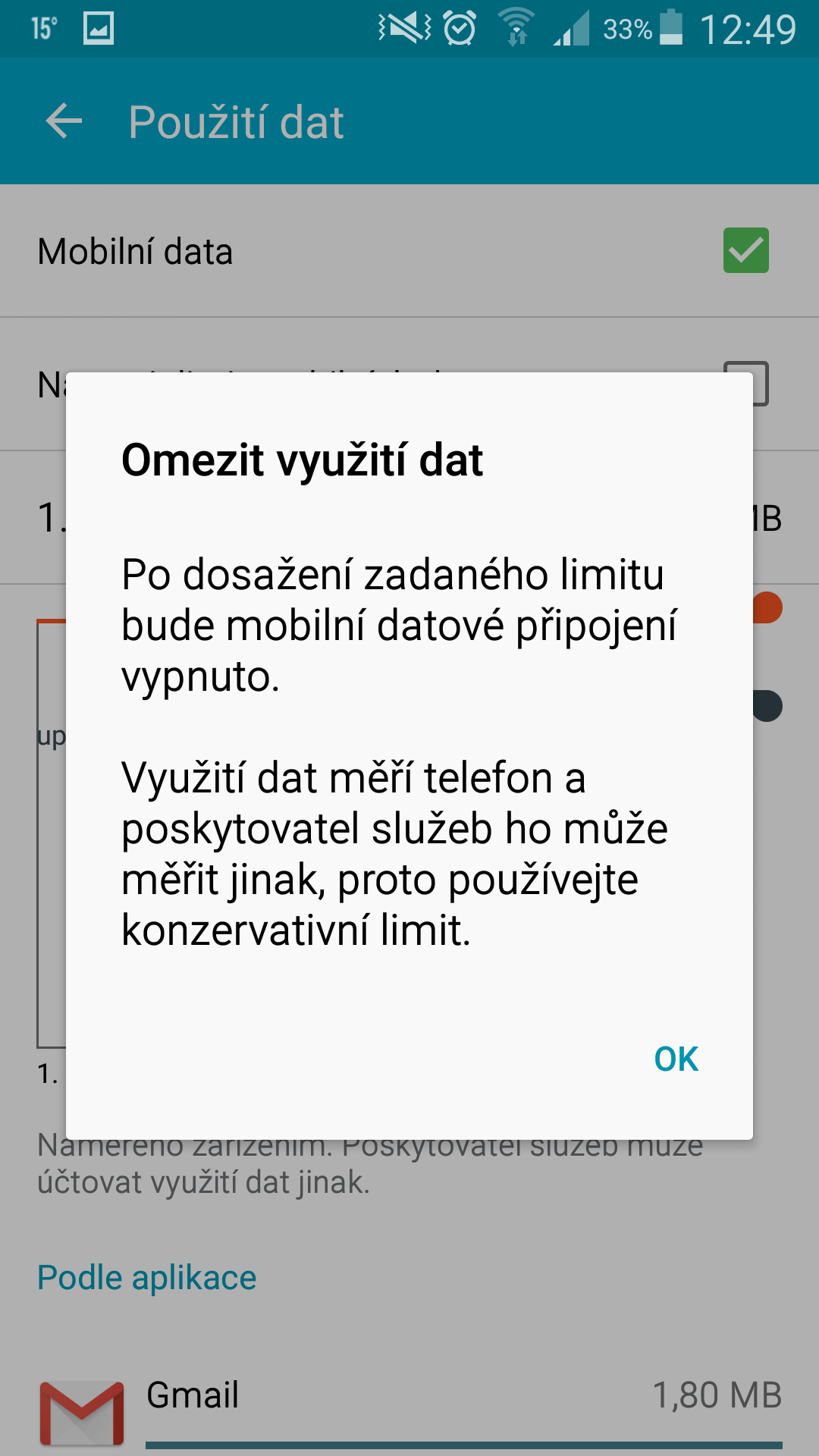Tap the Mobilní data row label

click(135, 252)
